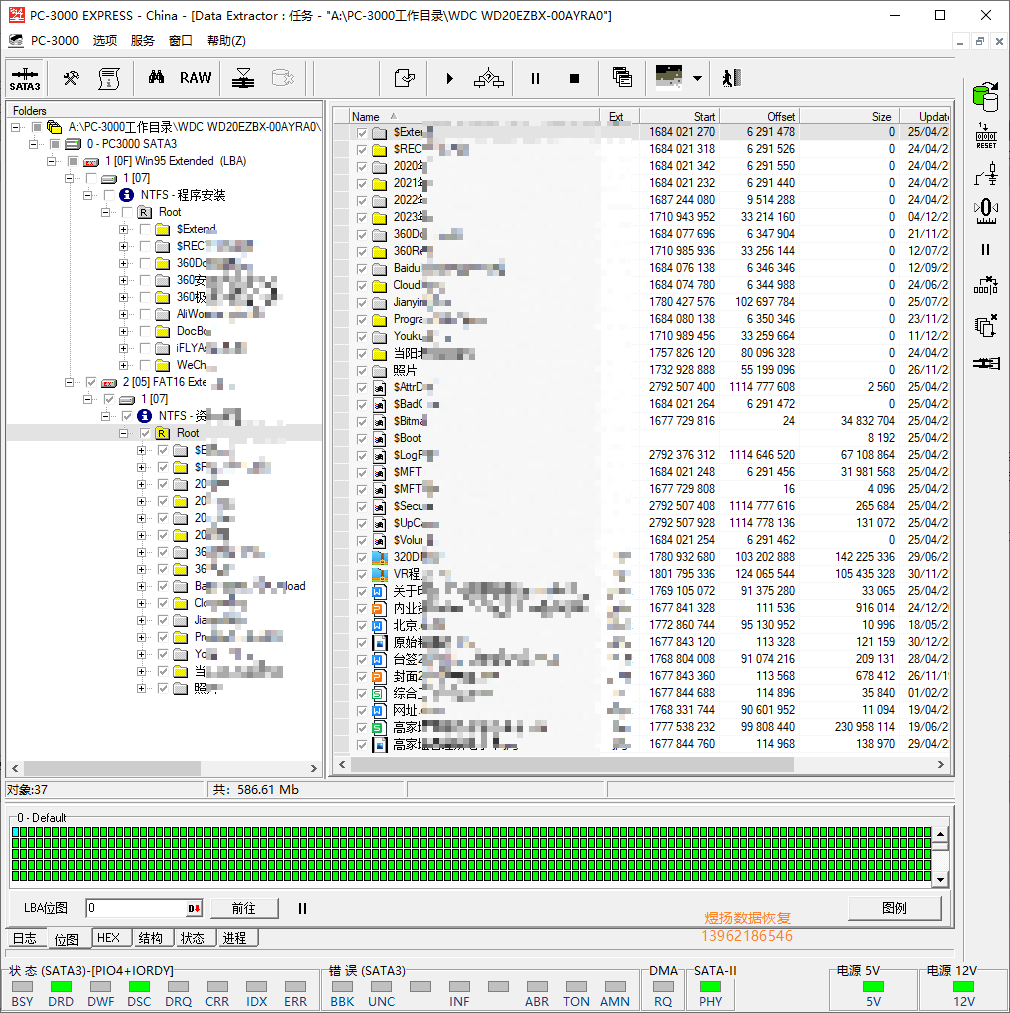Uncheck the 北京 document in file list

[362, 626]
